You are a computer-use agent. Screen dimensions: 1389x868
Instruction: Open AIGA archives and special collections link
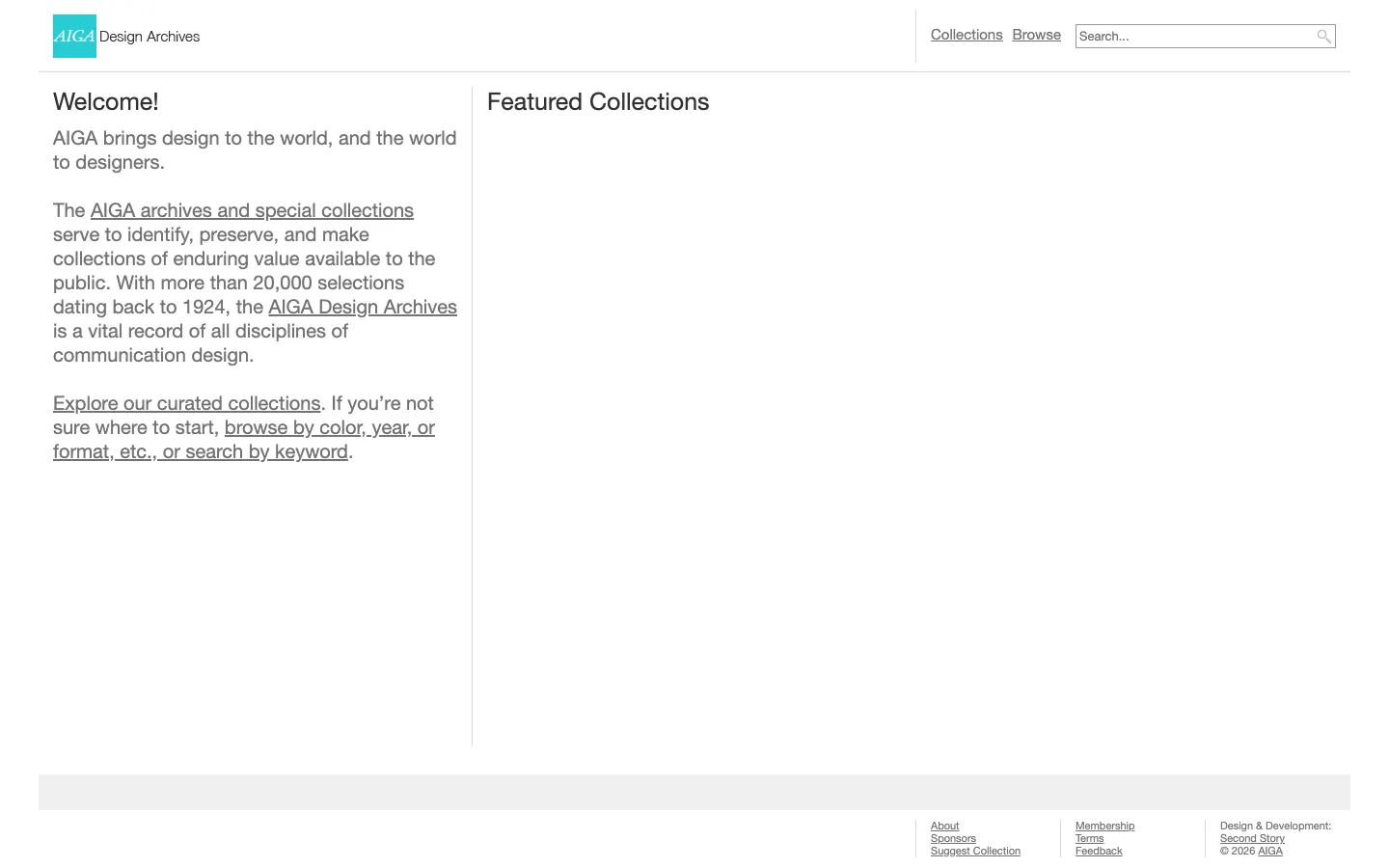tap(252, 210)
